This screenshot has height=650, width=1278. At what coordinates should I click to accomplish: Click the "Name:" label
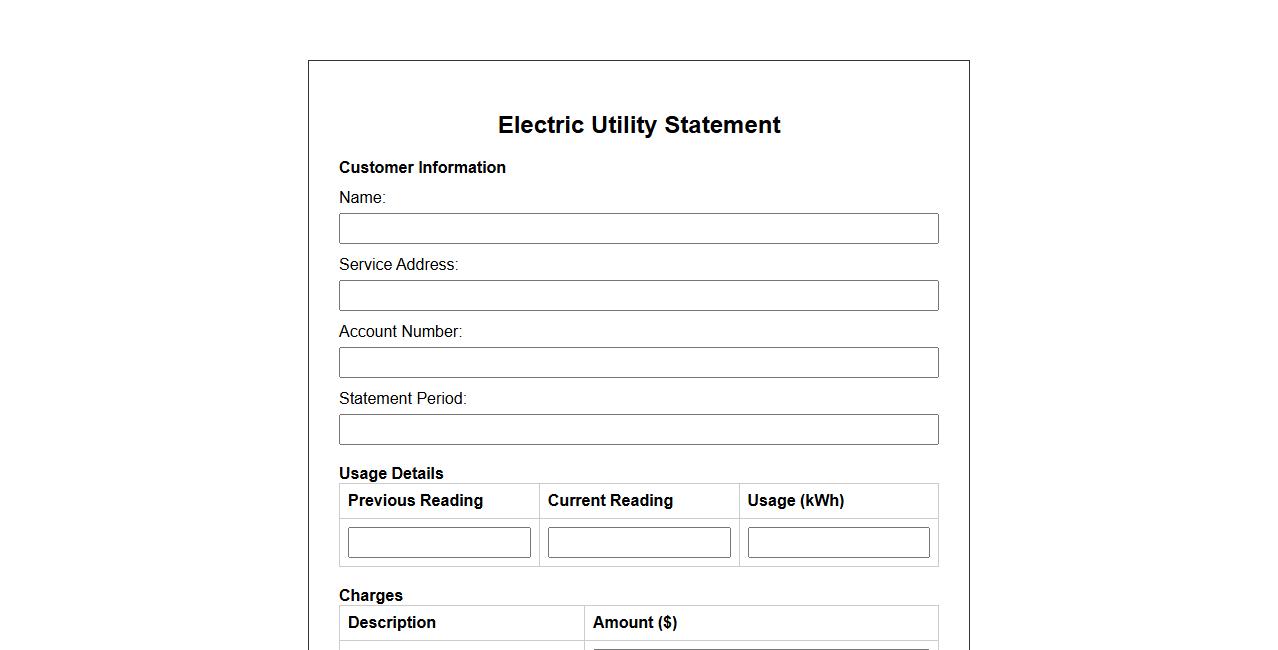(362, 198)
